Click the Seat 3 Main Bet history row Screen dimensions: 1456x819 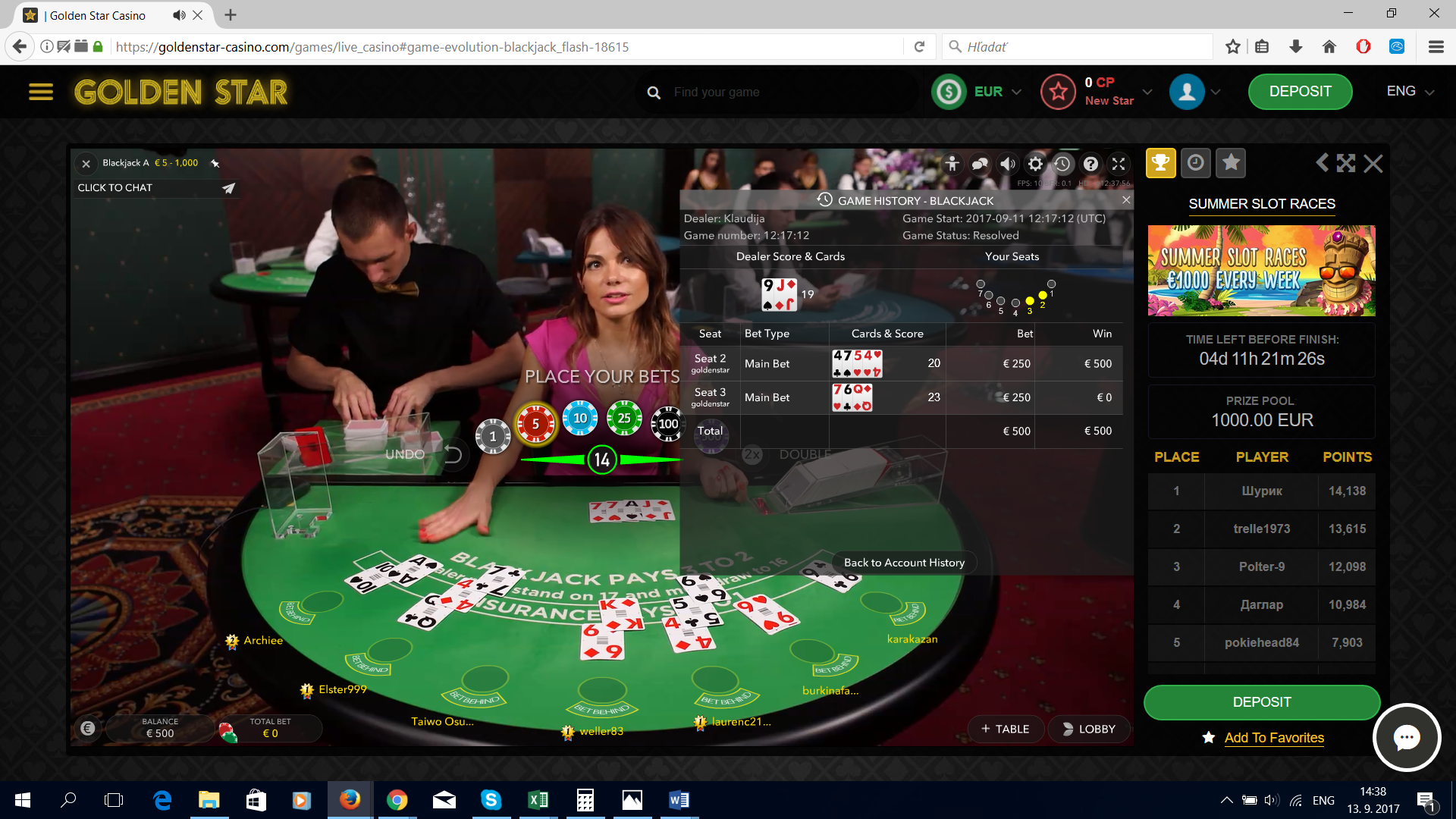coord(901,397)
